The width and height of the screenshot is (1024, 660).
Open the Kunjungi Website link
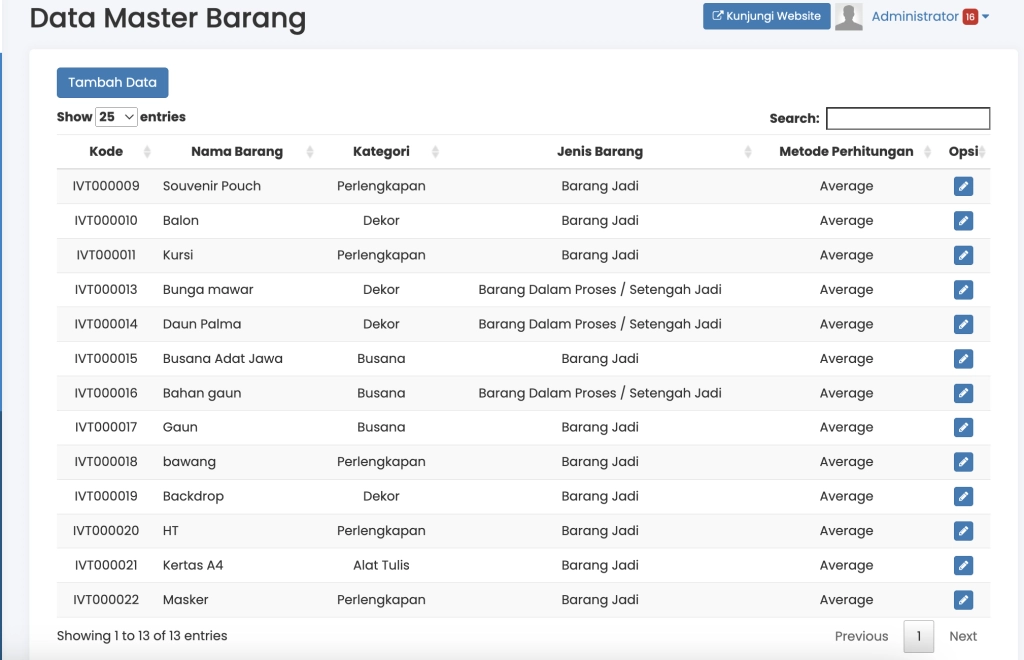(766, 17)
